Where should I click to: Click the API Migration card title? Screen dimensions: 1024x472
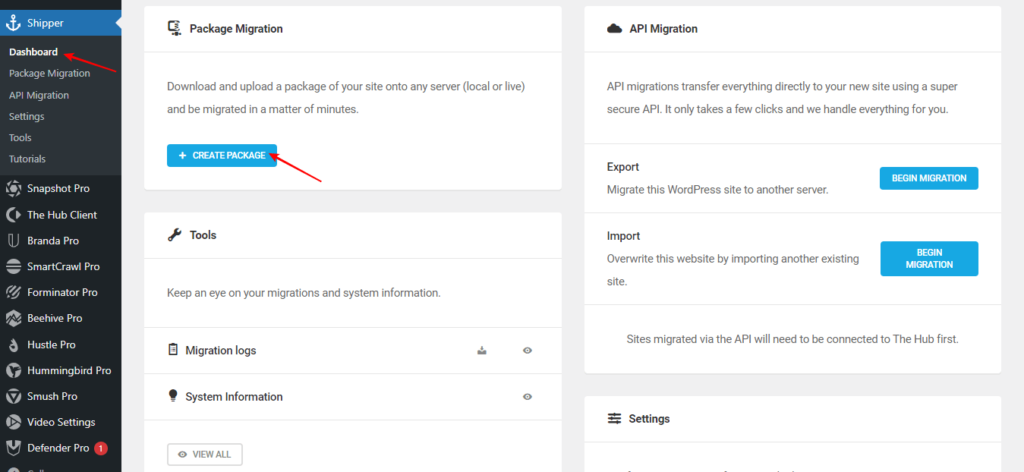tap(664, 29)
